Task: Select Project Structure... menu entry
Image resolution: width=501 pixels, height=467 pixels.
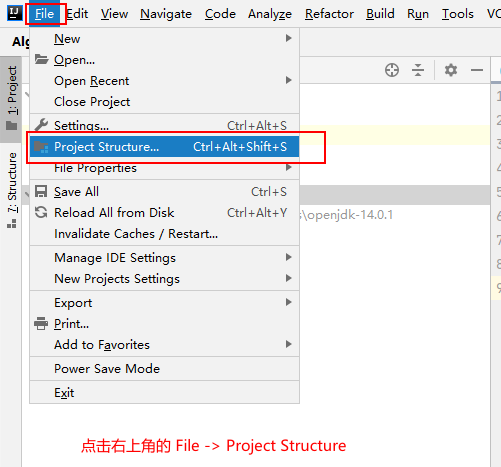Action: pyautogui.click(x=164, y=146)
